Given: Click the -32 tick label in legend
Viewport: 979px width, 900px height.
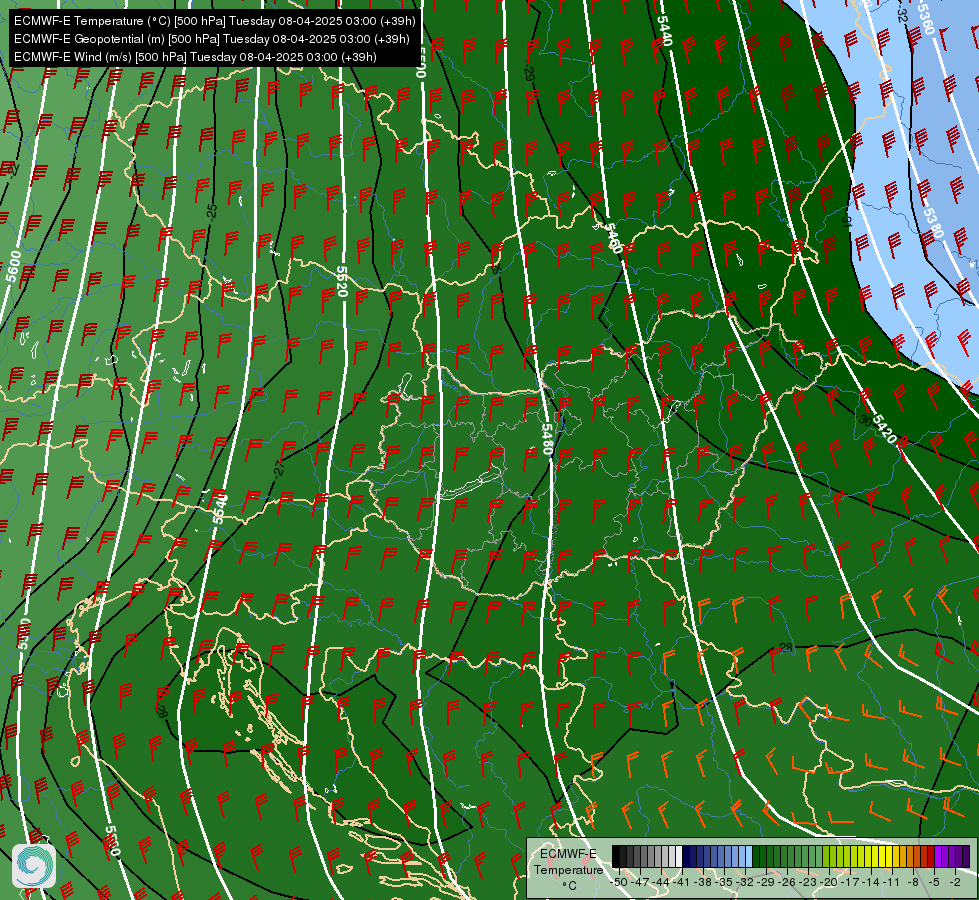Looking at the screenshot, I should (x=745, y=882).
